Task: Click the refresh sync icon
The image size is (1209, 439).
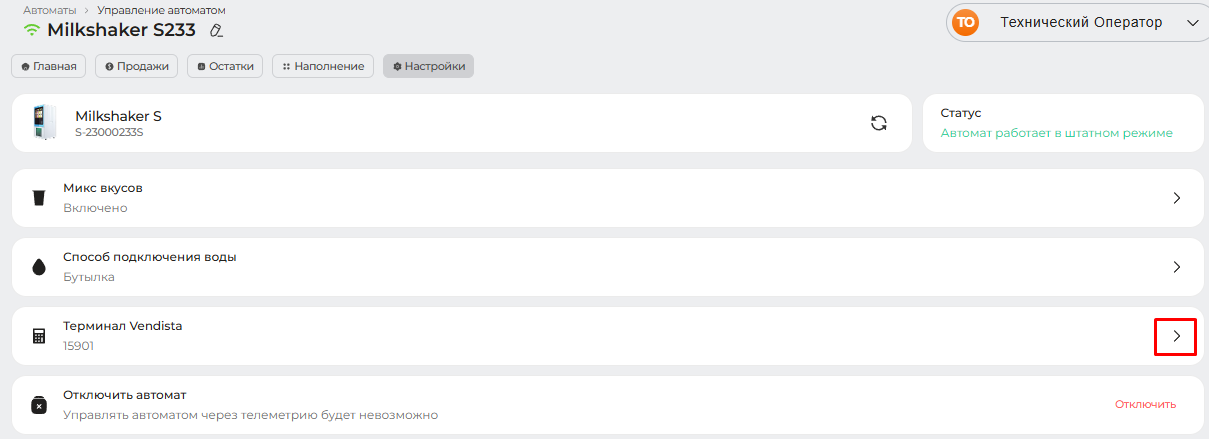Action: 879,123
